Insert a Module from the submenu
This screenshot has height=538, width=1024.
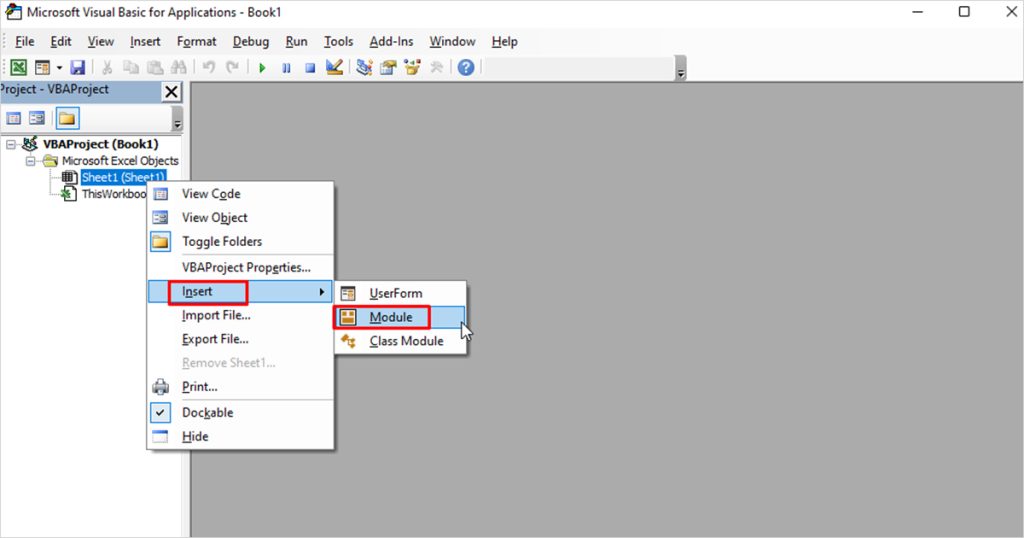(400, 317)
